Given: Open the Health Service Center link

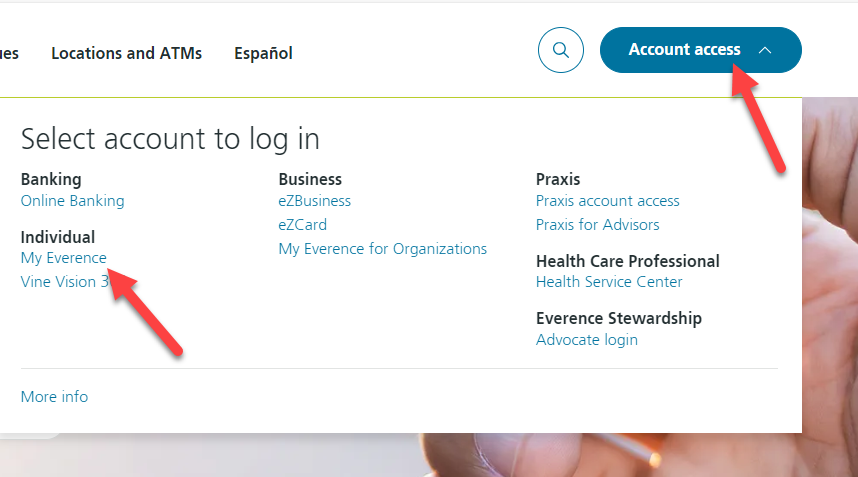Looking at the screenshot, I should click(x=609, y=282).
